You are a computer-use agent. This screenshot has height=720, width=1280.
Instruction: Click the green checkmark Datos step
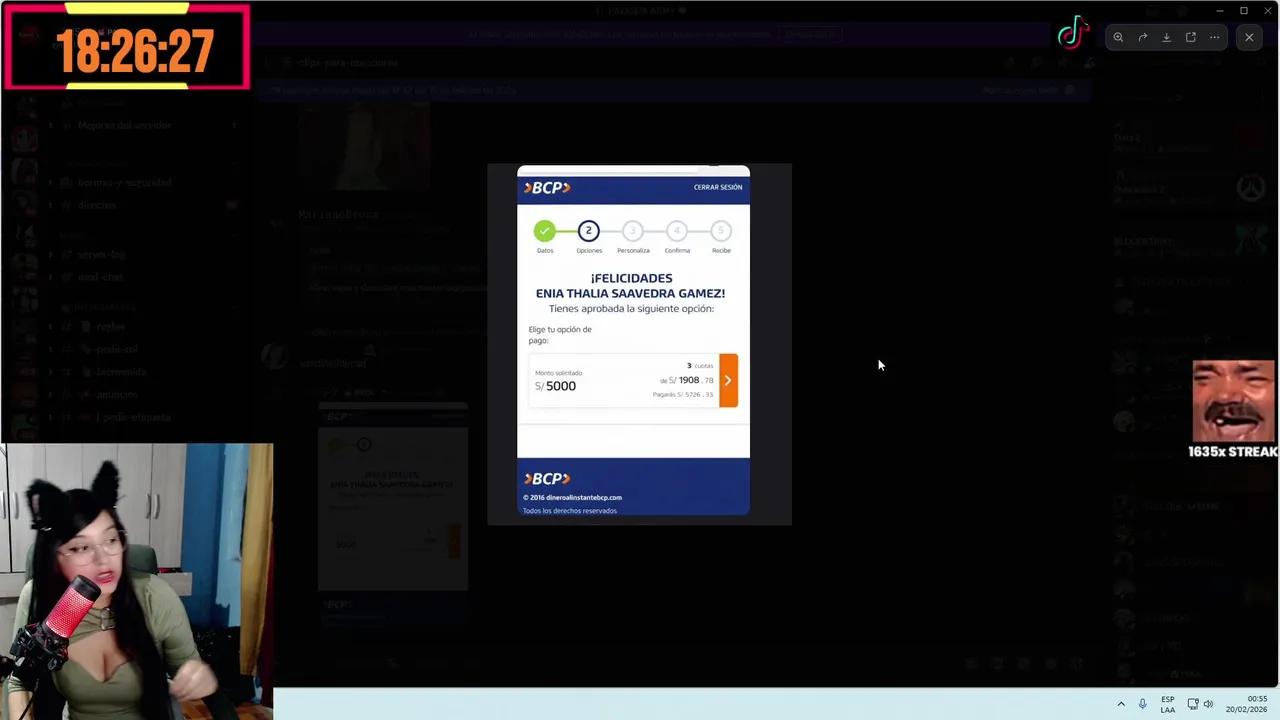(x=544, y=231)
